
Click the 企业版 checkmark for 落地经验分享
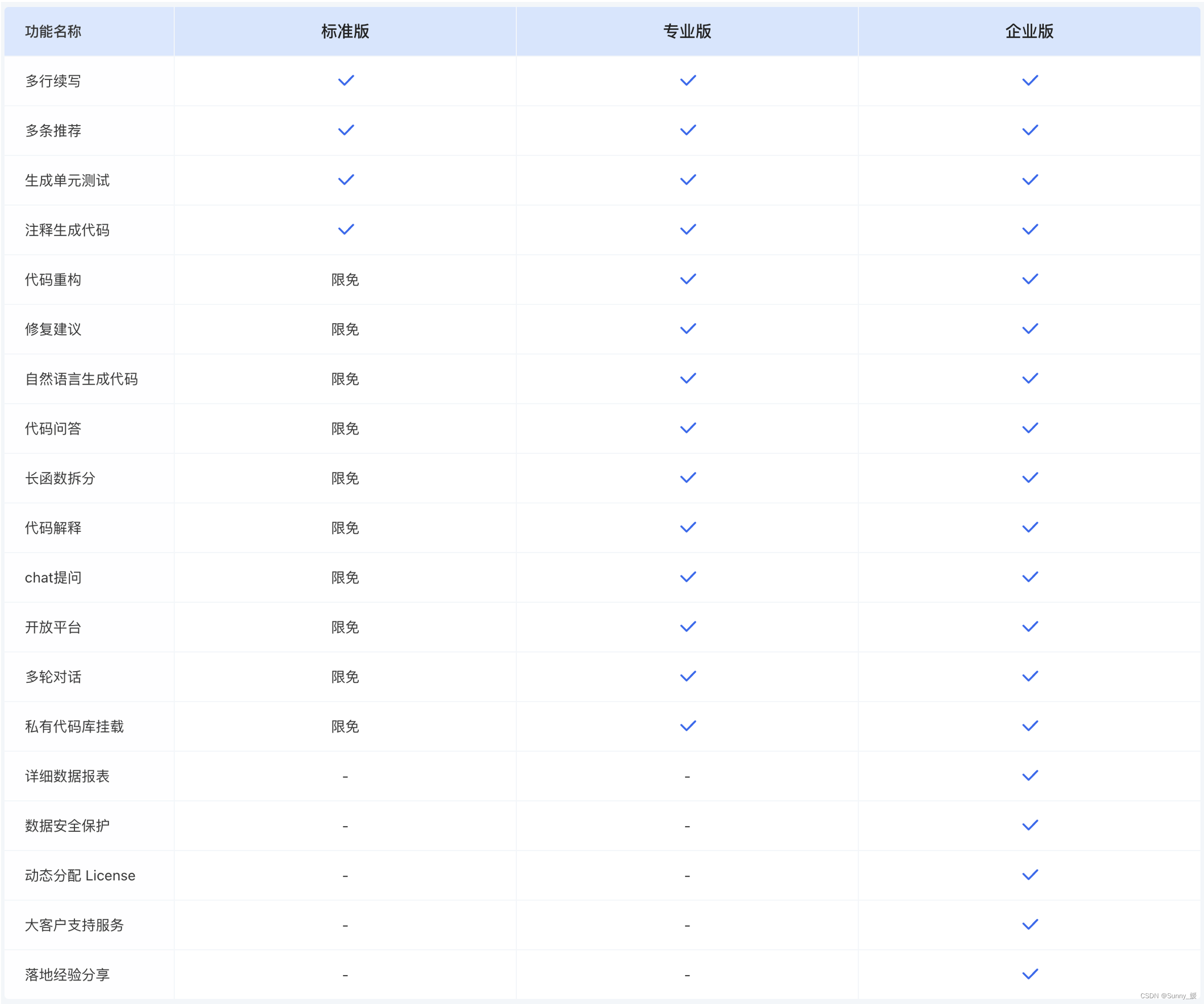pos(1030,974)
